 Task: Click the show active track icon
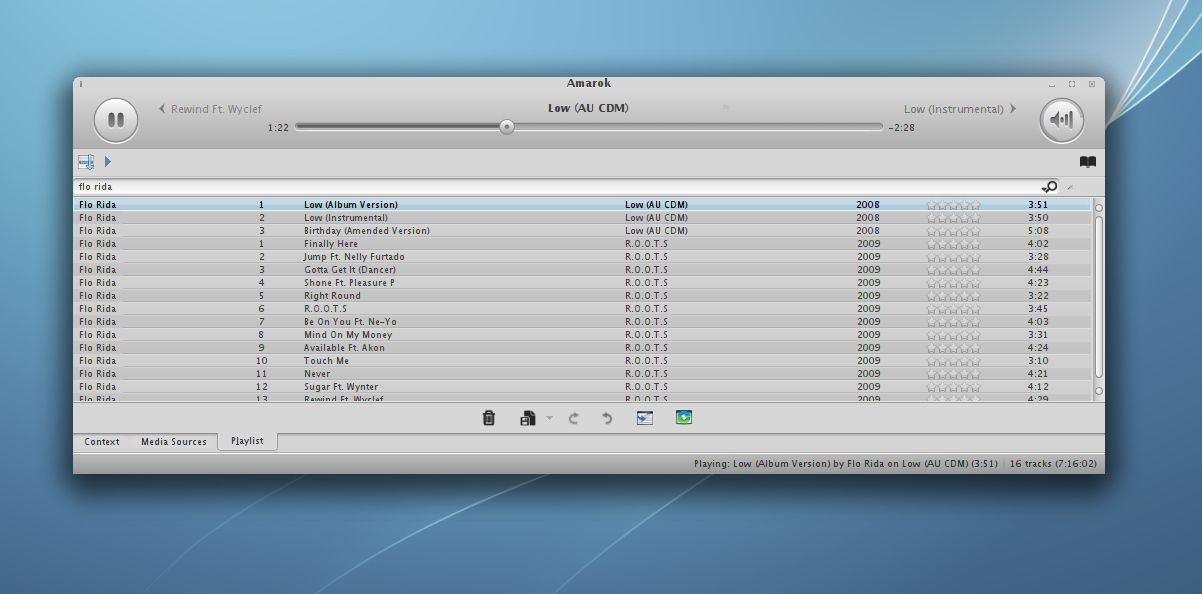645,418
